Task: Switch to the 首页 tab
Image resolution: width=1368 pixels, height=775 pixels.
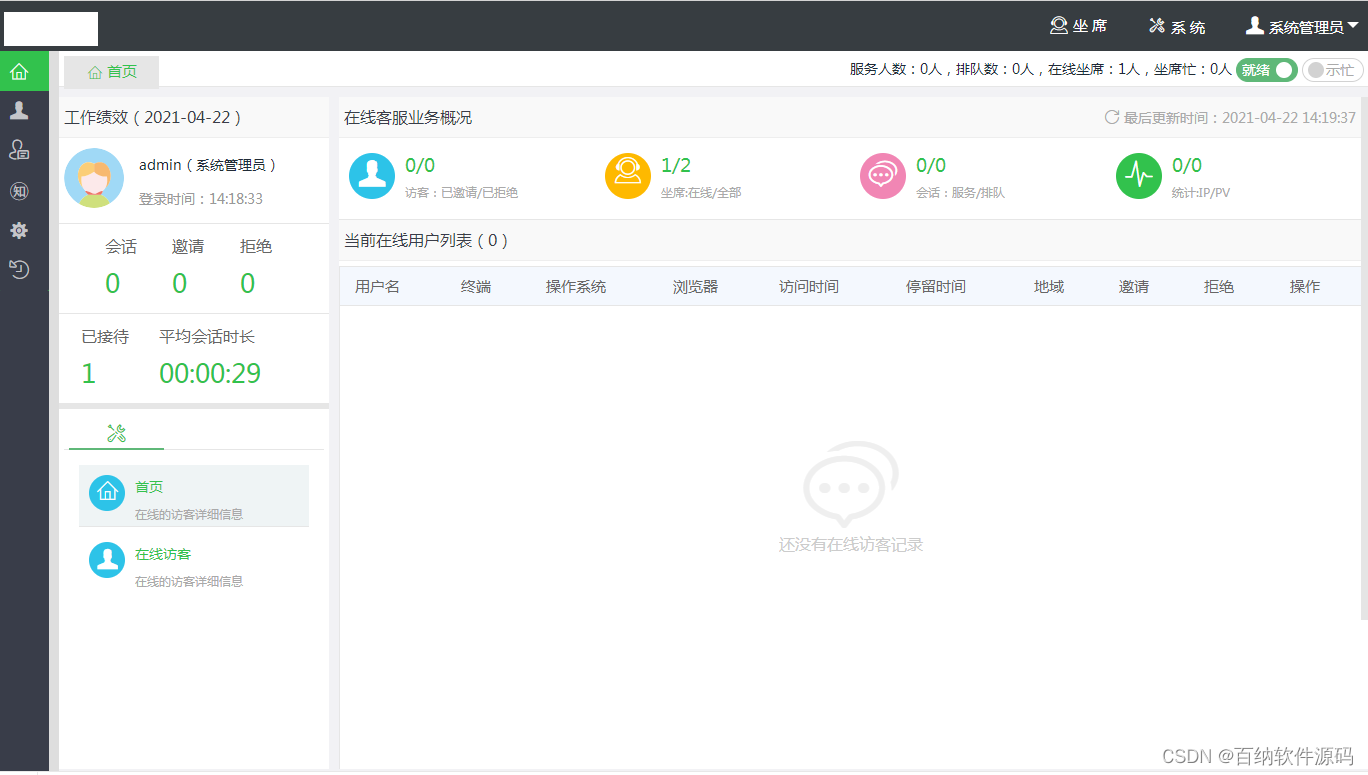Action: coord(112,72)
